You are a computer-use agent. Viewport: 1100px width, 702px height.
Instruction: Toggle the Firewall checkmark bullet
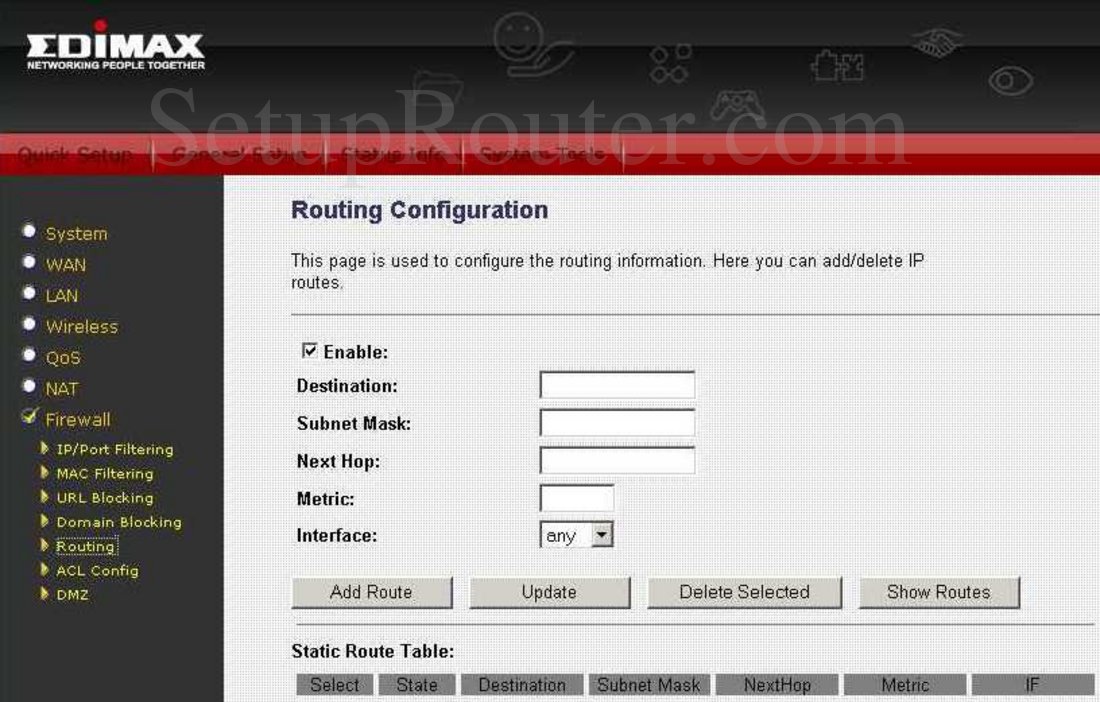point(30,415)
